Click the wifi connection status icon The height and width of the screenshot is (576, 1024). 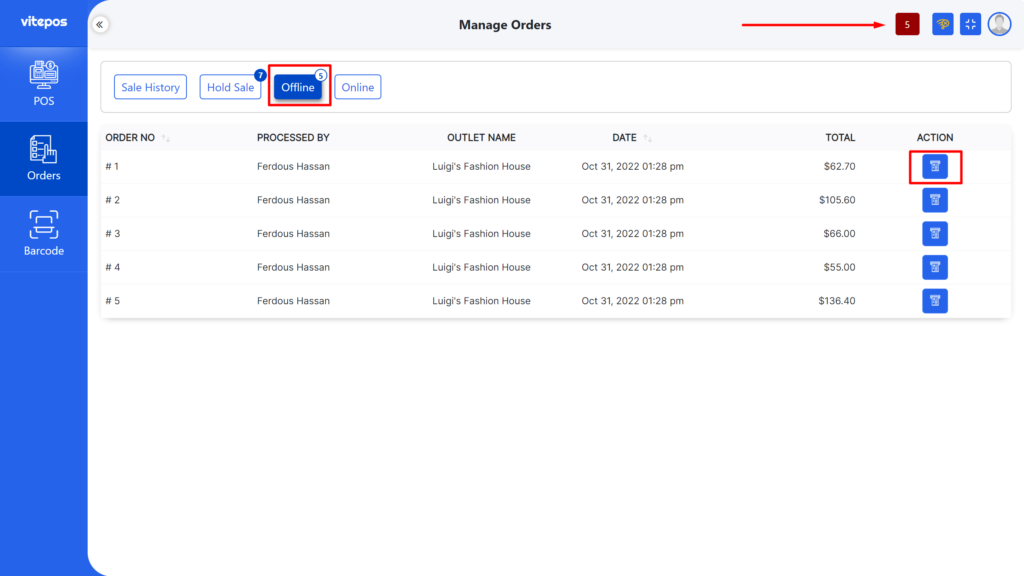coord(942,24)
